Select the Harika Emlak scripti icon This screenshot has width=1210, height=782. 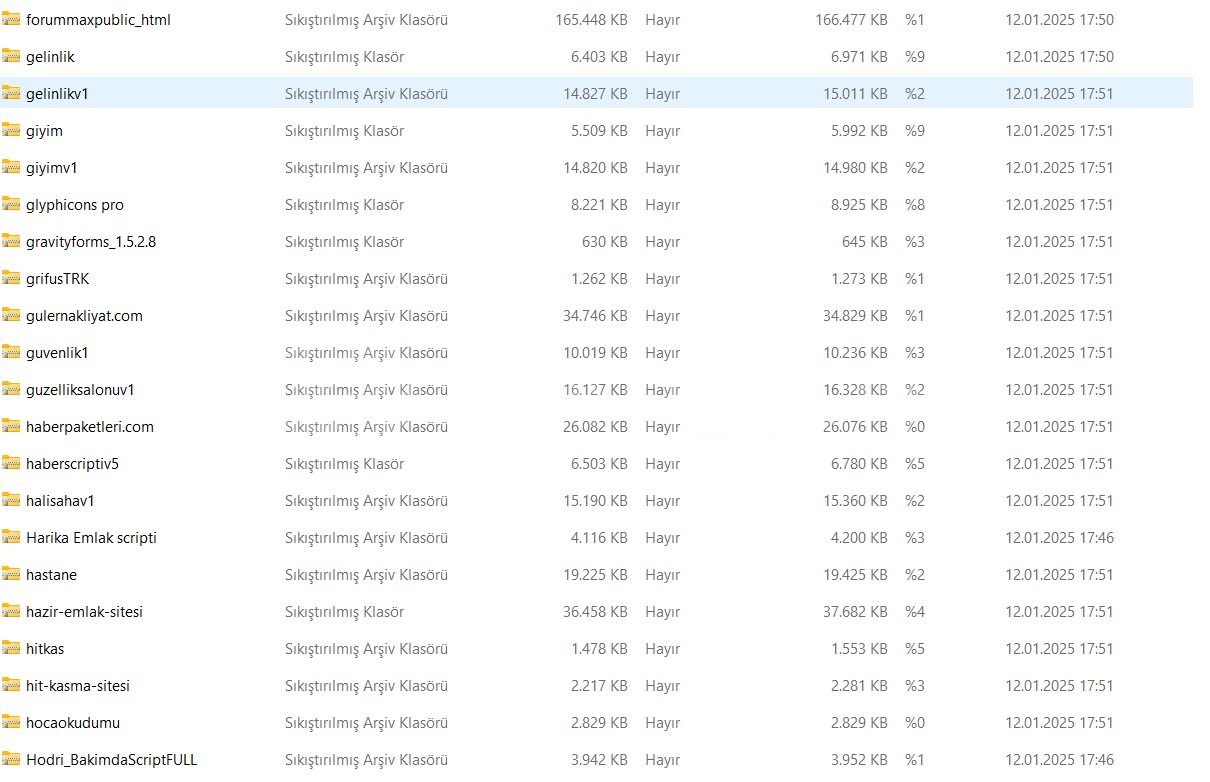click(x=11, y=537)
